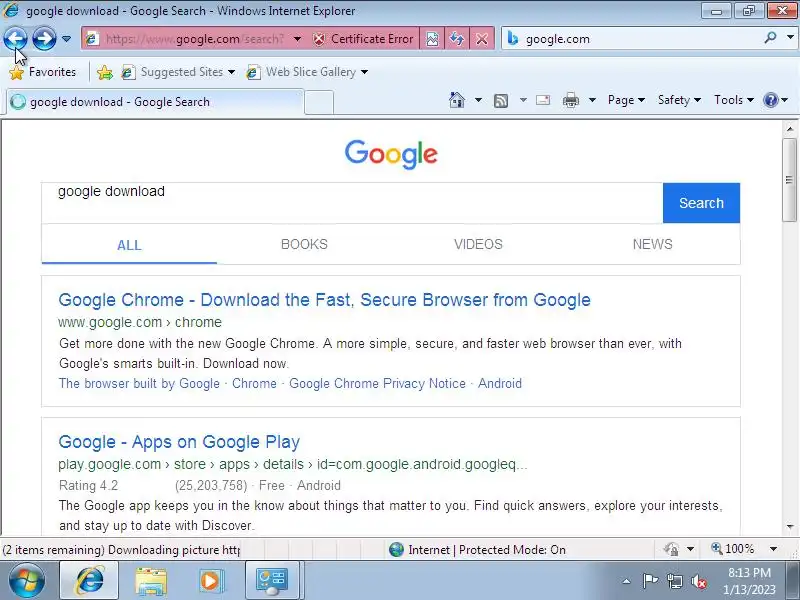Click scroll down arrow of page scrollbar
This screenshot has width=800, height=600.
789,526
